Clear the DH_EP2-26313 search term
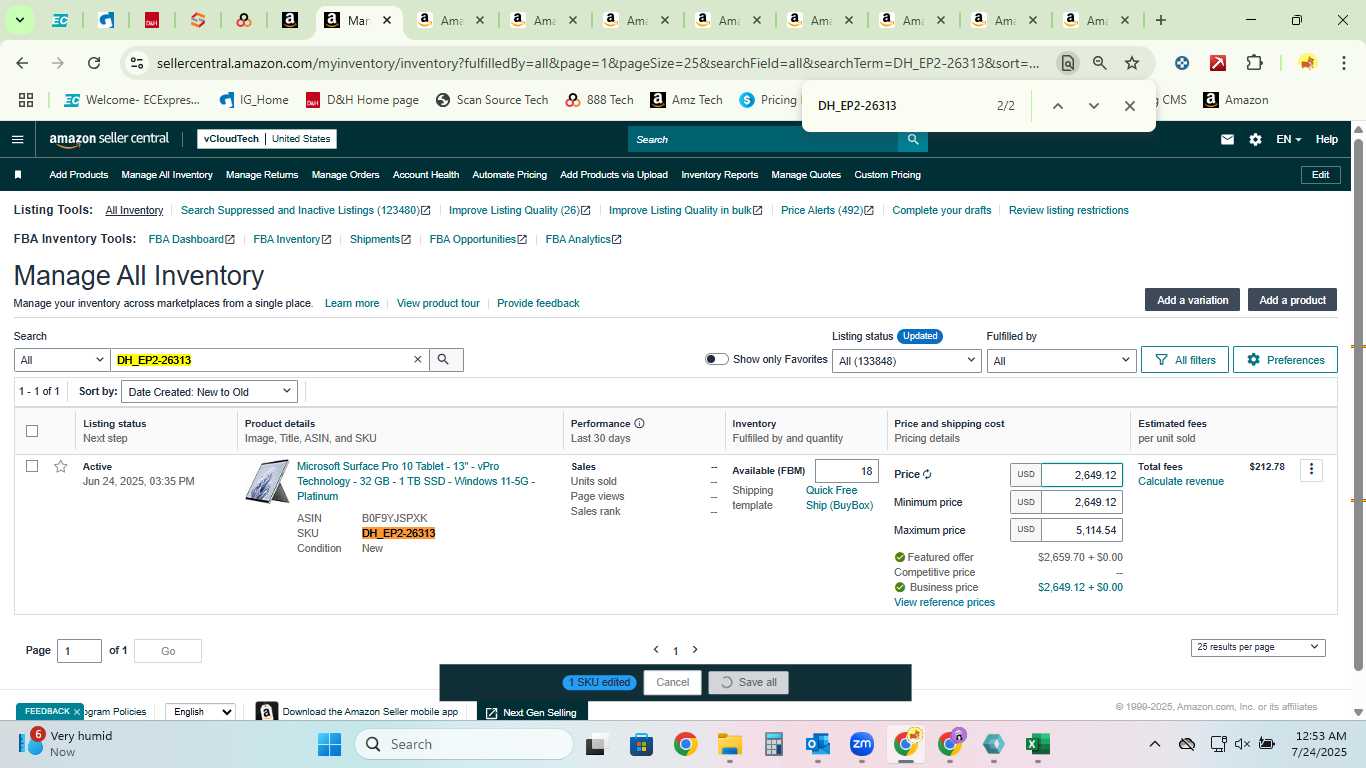Screen dimensions: 1366x768 [x=418, y=360]
